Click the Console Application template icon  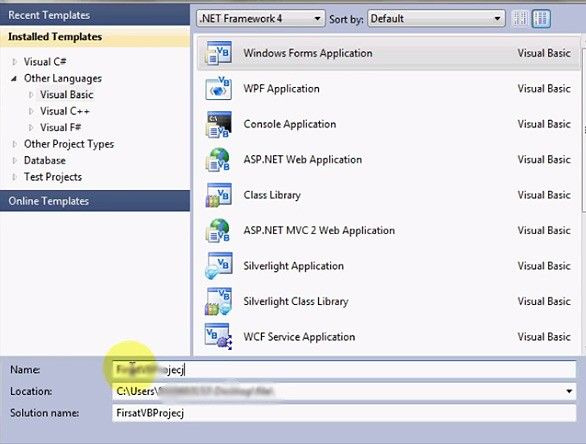click(218, 124)
